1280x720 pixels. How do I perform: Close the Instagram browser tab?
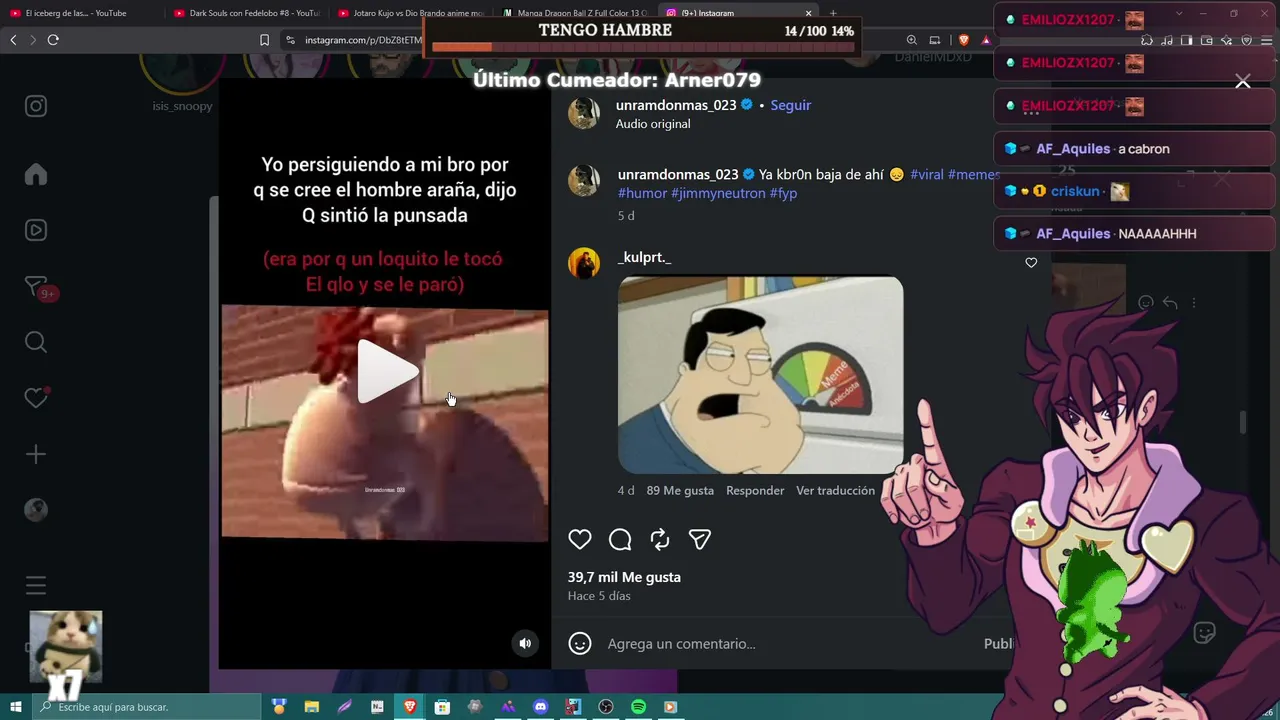coord(808,13)
